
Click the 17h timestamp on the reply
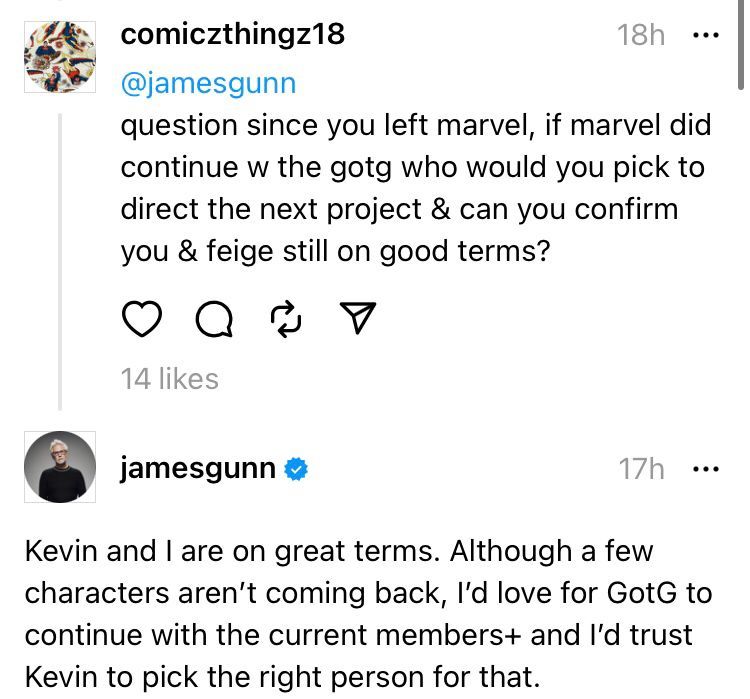(x=641, y=468)
